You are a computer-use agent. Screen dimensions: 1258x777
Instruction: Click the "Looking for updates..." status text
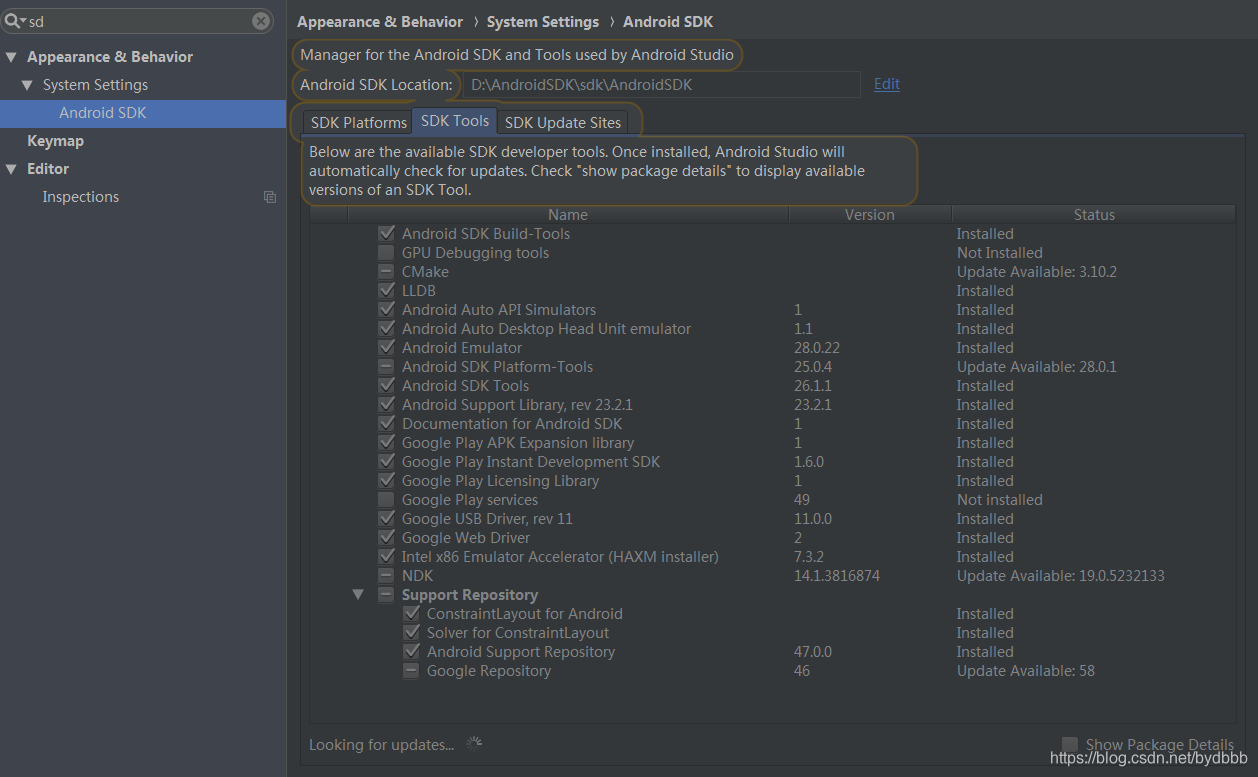(x=381, y=745)
